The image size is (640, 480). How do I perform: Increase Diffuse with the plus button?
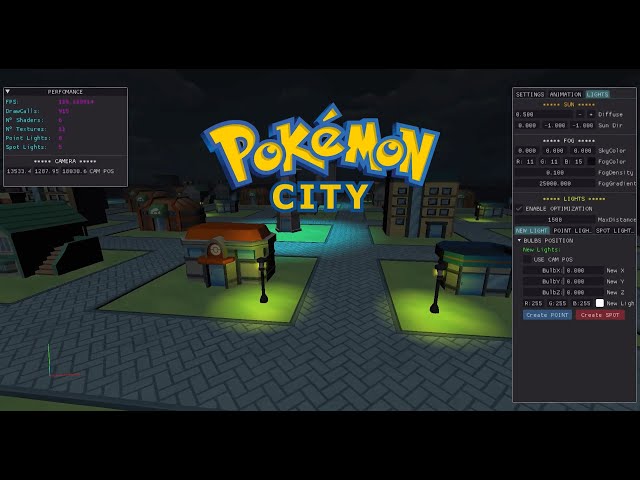[x=591, y=115]
